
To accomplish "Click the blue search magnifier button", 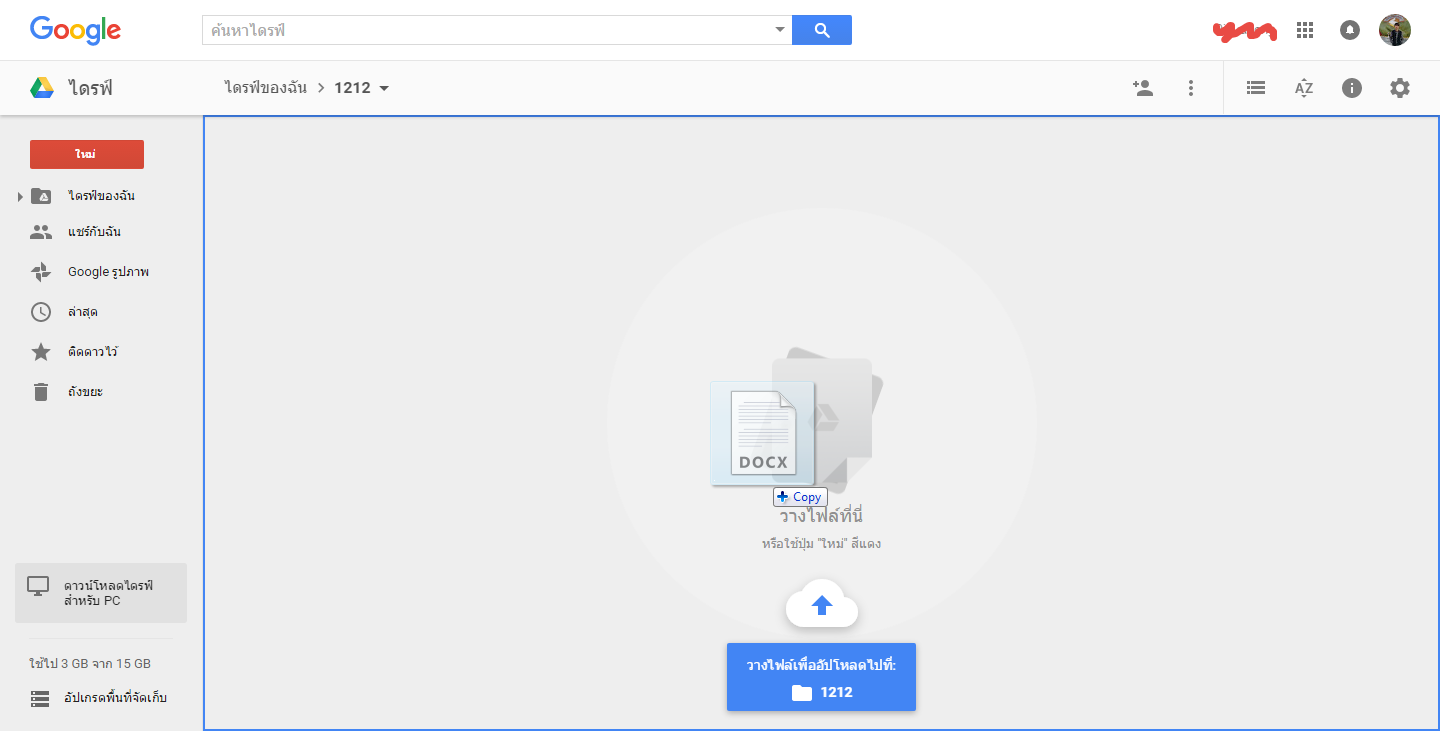I will pyautogui.click(x=822, y=30).
